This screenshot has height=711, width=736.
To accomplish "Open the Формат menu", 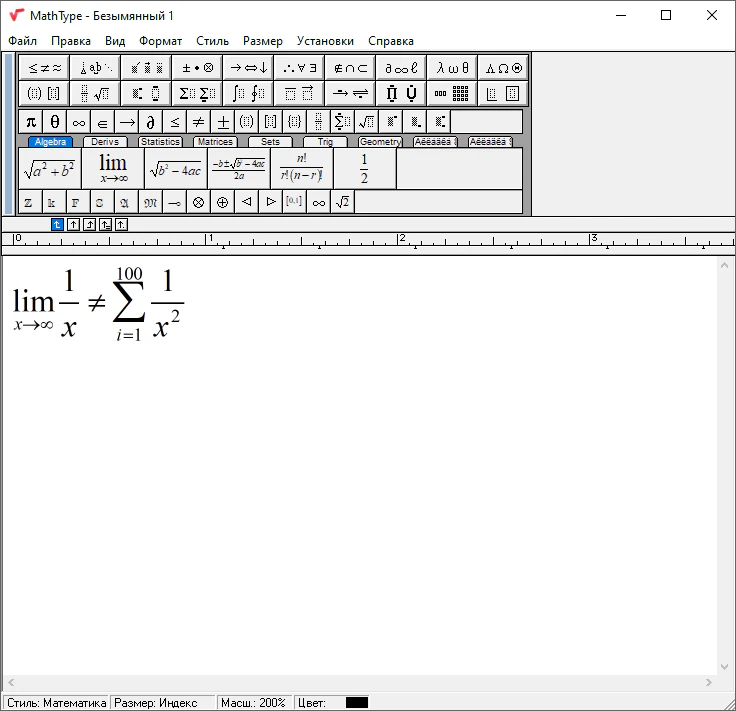I will coord(160,41).
